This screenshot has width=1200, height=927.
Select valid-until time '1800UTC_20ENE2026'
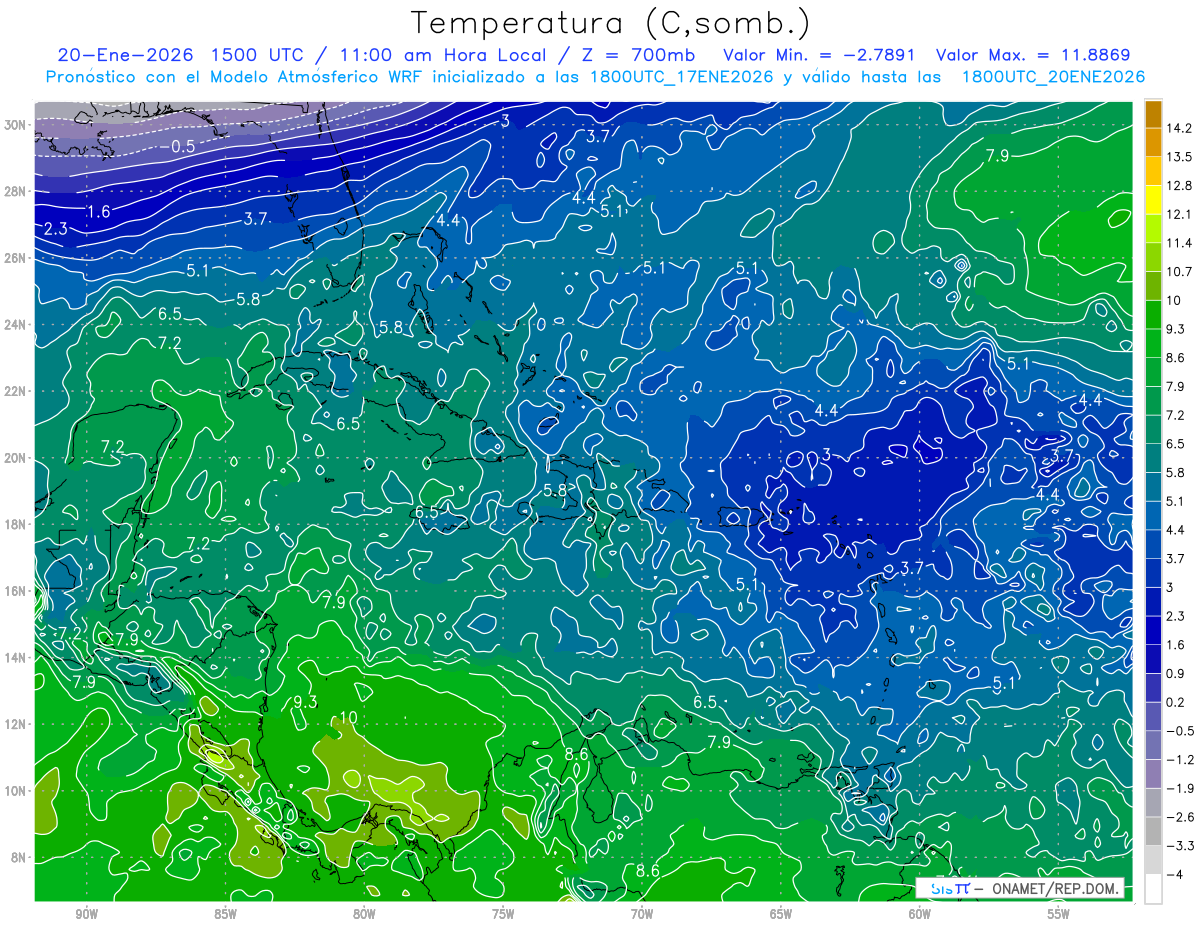pyautogui.click(x=1053, y=77)
